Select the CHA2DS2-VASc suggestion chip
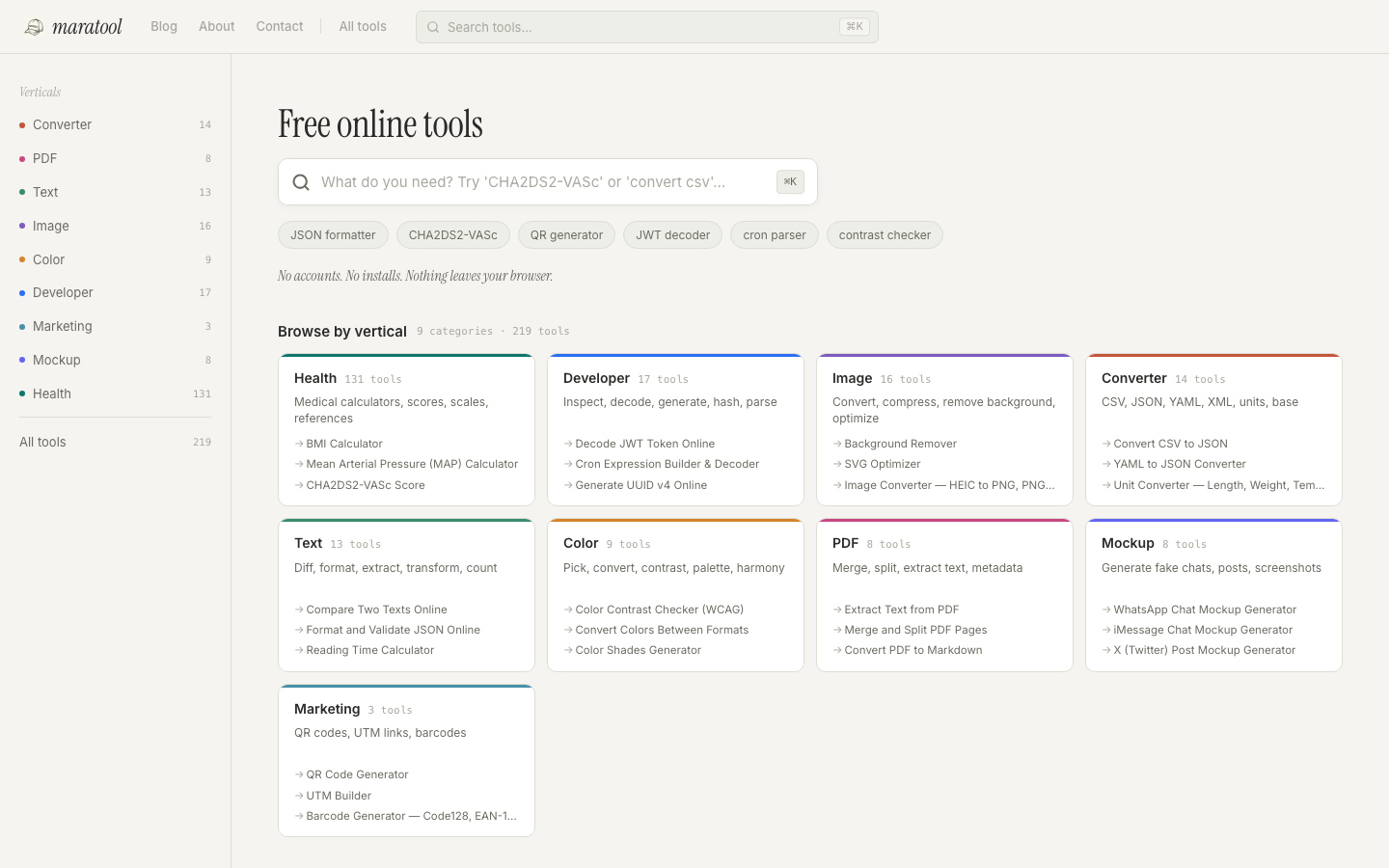This screenshot has width=1389, height=868. (x=453, y=235)
